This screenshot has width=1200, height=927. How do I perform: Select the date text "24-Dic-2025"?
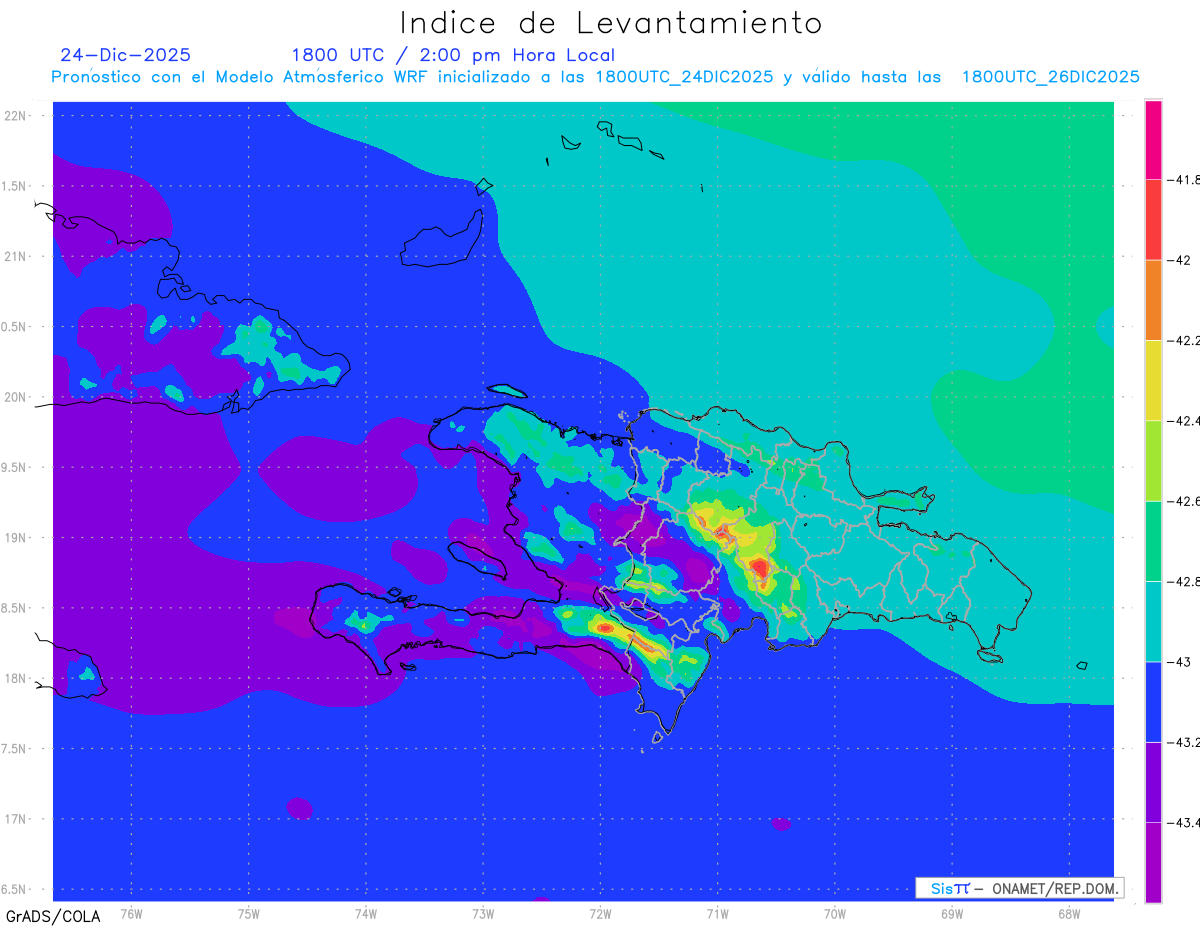coord(125,55)
